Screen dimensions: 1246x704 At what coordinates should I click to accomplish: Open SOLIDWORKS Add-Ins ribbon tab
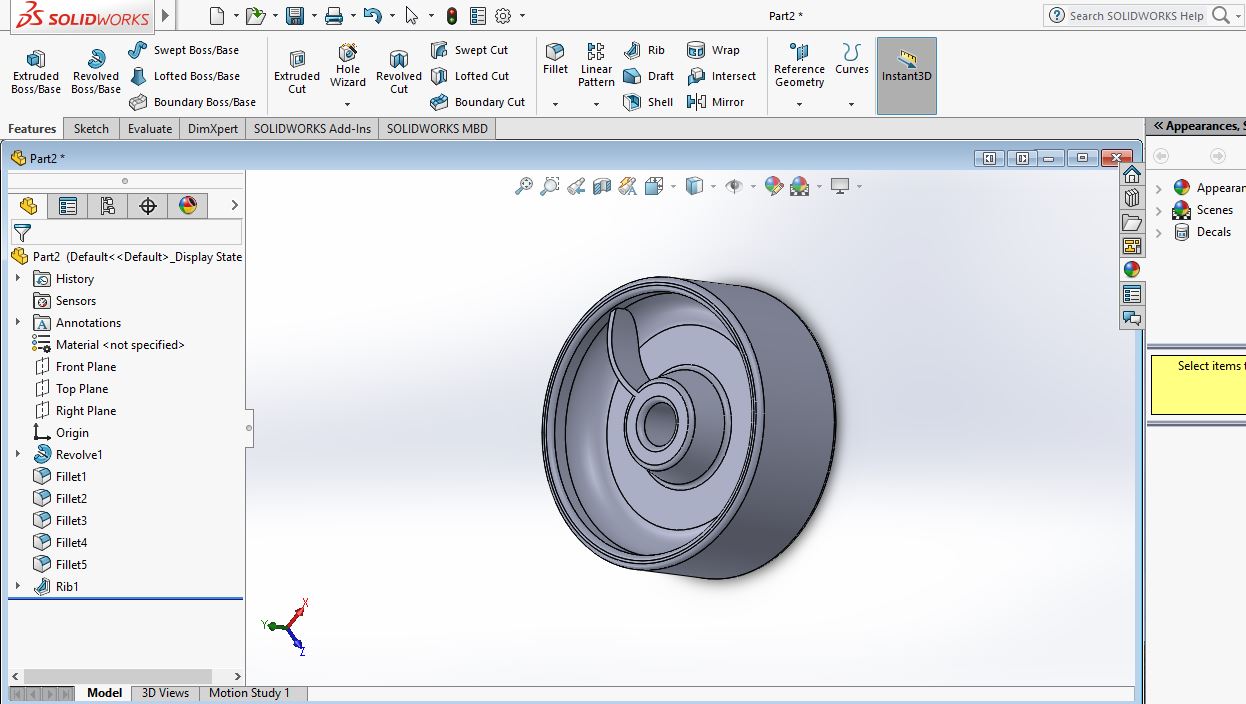pos(312,129)
